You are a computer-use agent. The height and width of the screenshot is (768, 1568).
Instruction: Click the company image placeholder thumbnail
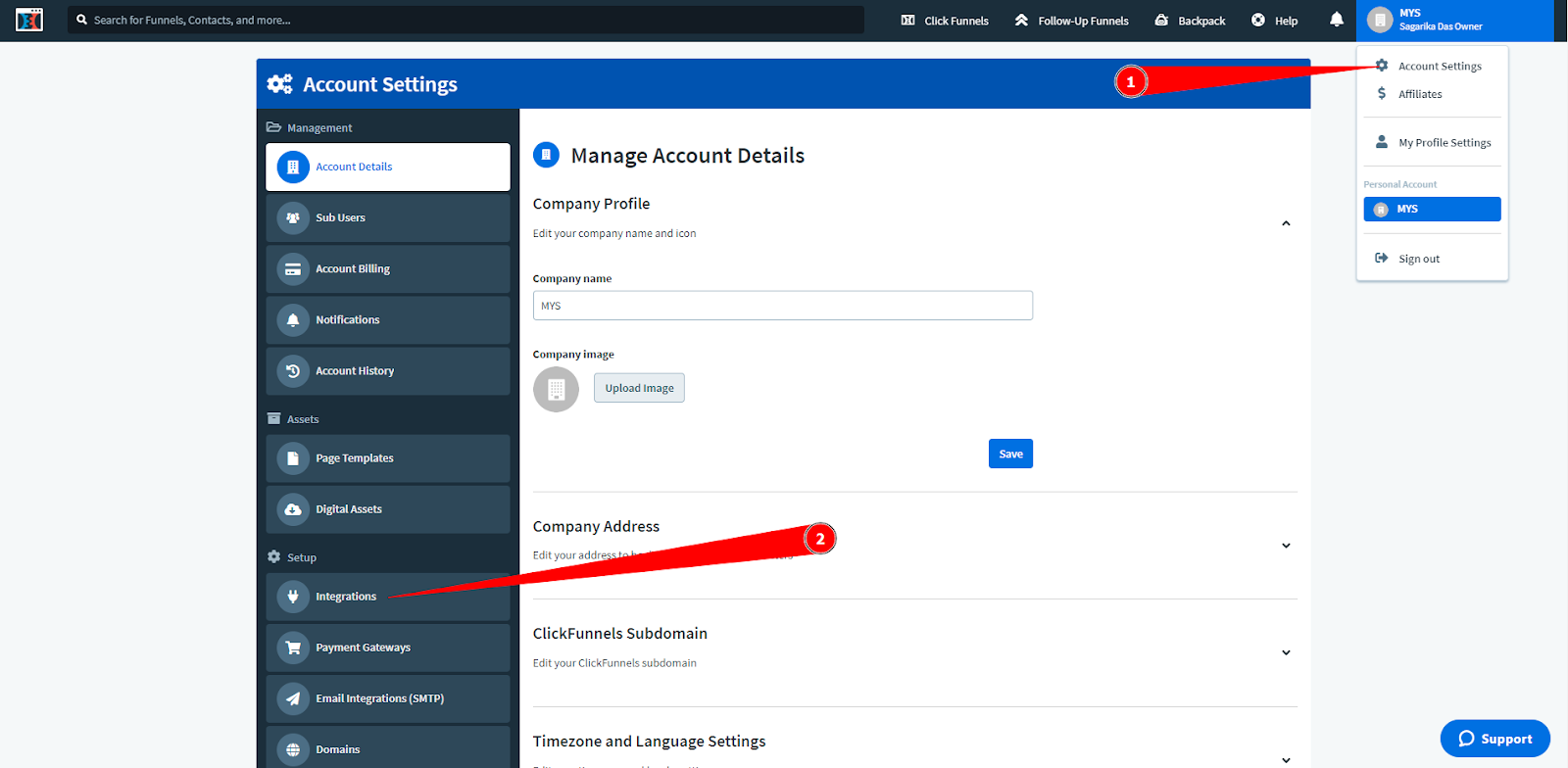pyautogui.click(x=557, y=389)
